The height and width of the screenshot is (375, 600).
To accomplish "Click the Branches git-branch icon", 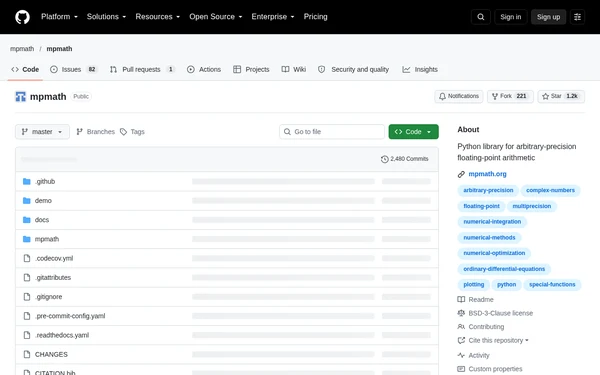I will click(79, 132).
